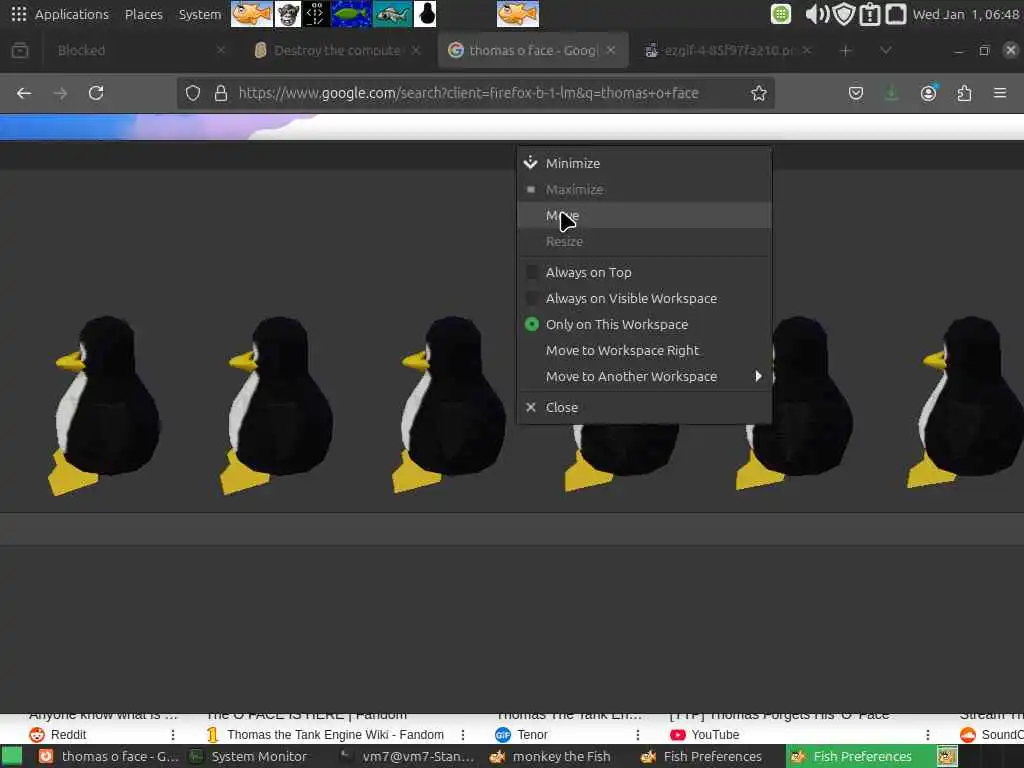Close the Destroy the computer tab
1024x768 pixels.
click(x=415, y=50)
